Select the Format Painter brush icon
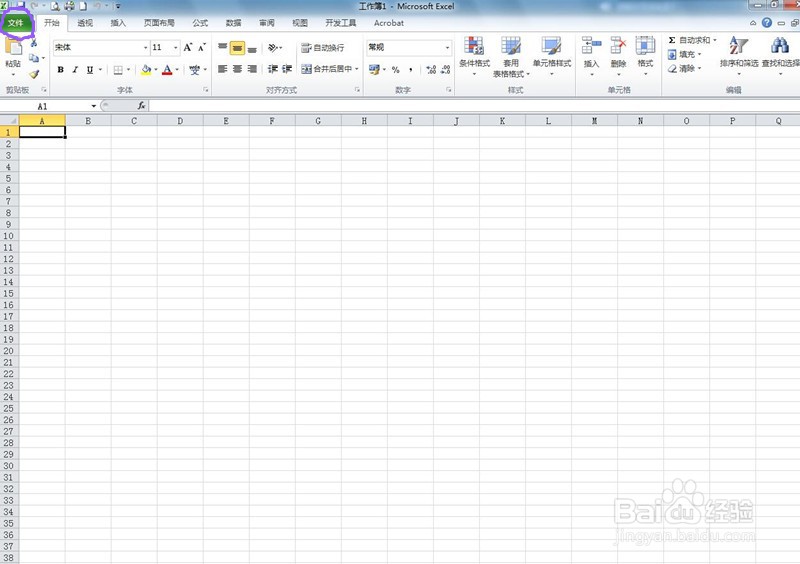Viewport: 800px width, 564px height. point(34,74)
